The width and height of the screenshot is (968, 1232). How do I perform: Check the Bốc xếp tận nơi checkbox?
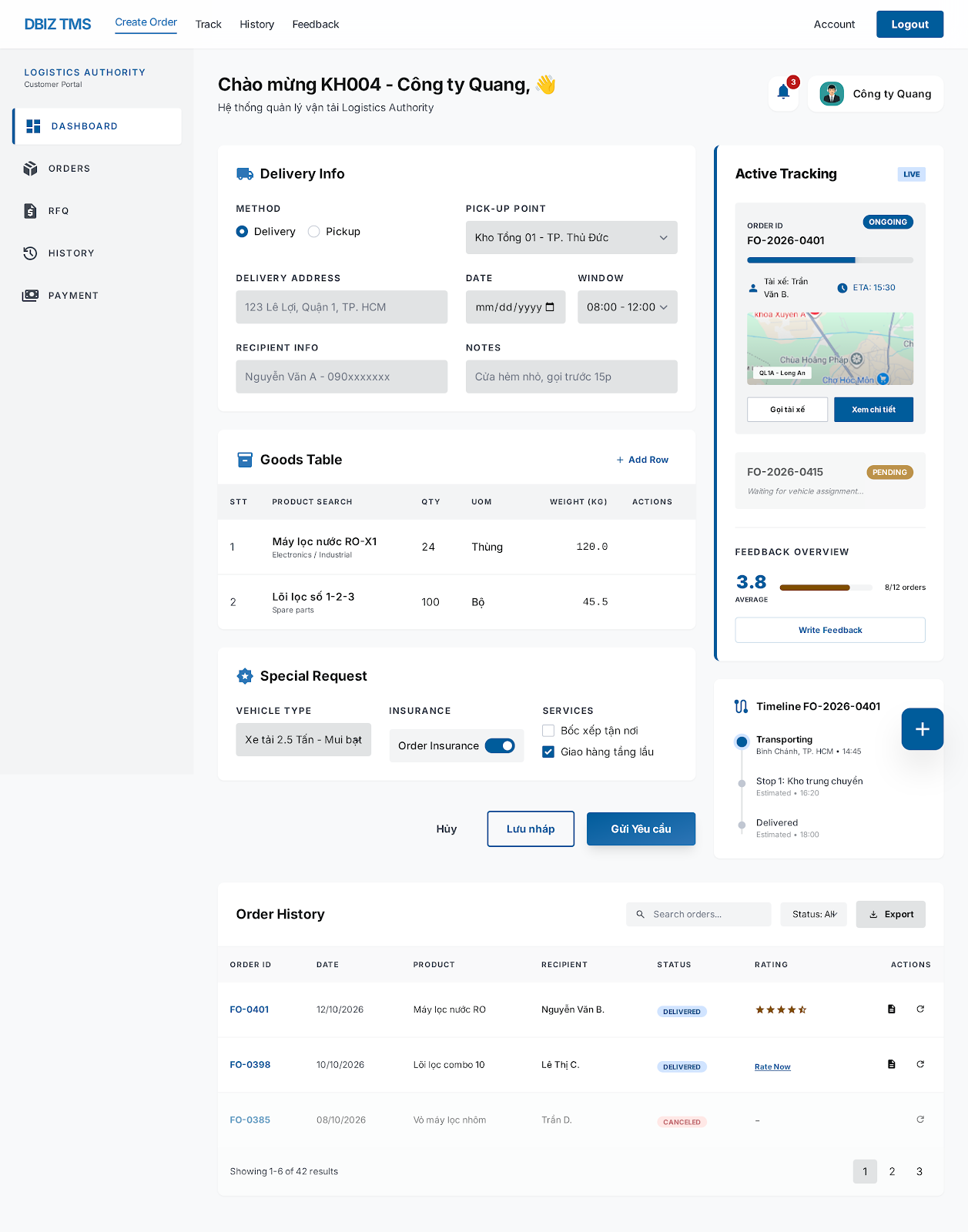[548, 731]
